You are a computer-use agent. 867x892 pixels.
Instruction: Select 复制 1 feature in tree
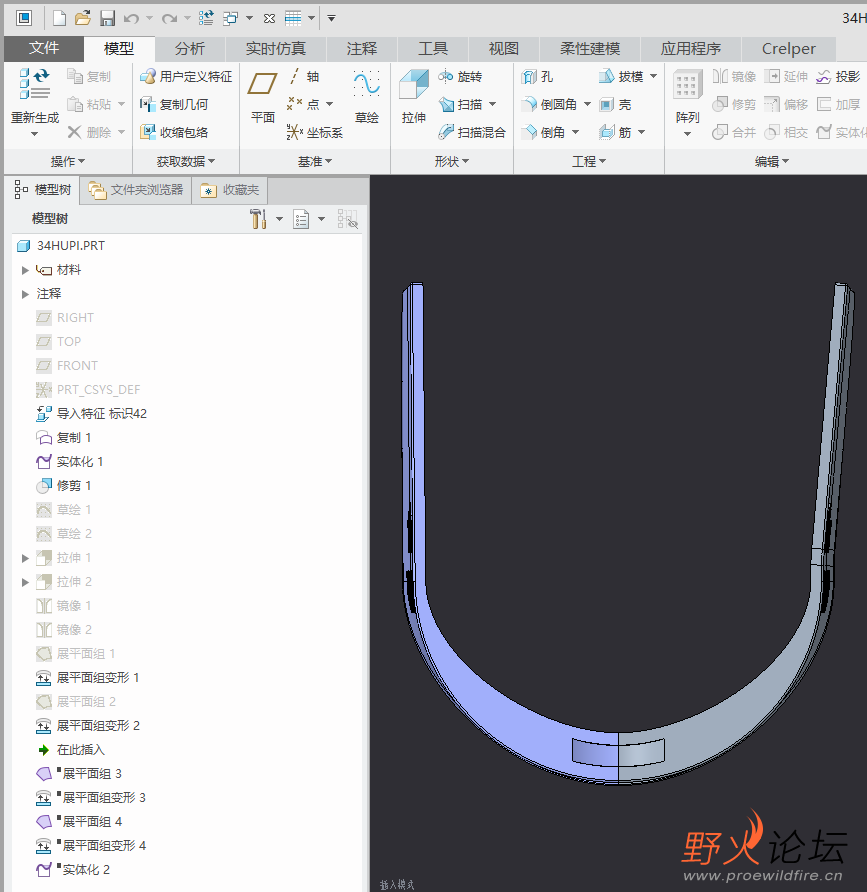coord(64,437)
